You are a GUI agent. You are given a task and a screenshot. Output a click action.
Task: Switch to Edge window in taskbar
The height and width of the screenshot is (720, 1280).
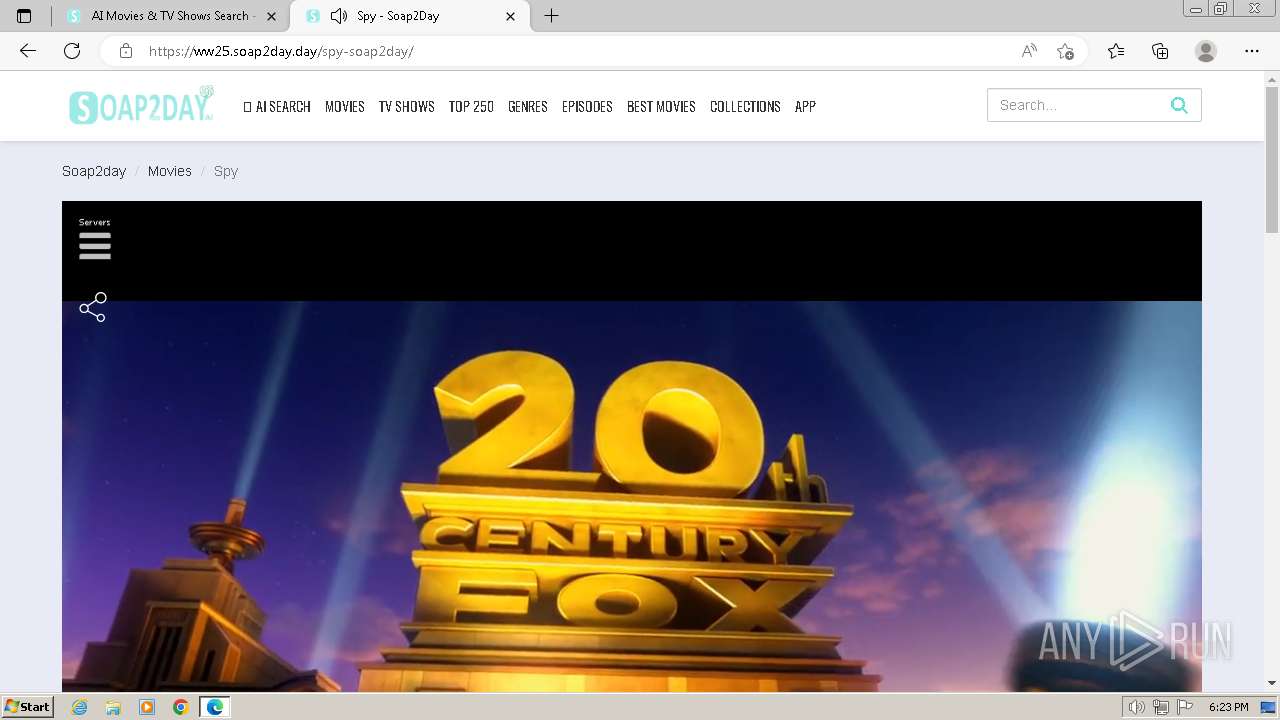[x=214, y=707]
